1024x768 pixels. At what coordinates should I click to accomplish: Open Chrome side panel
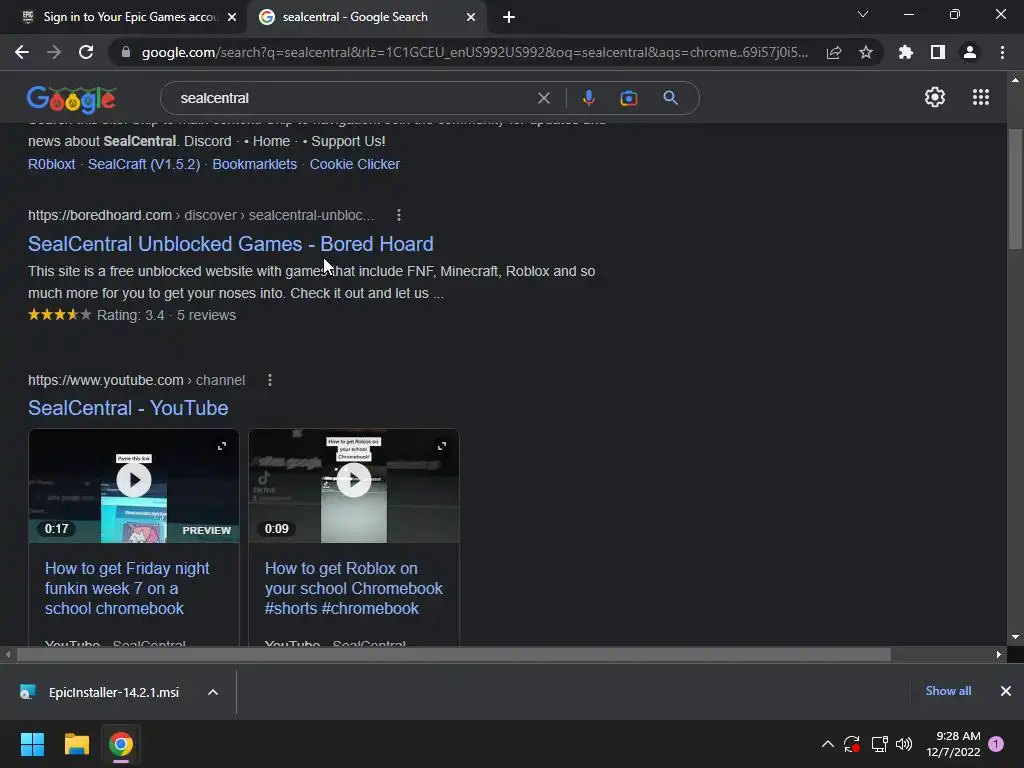(938, 52)
